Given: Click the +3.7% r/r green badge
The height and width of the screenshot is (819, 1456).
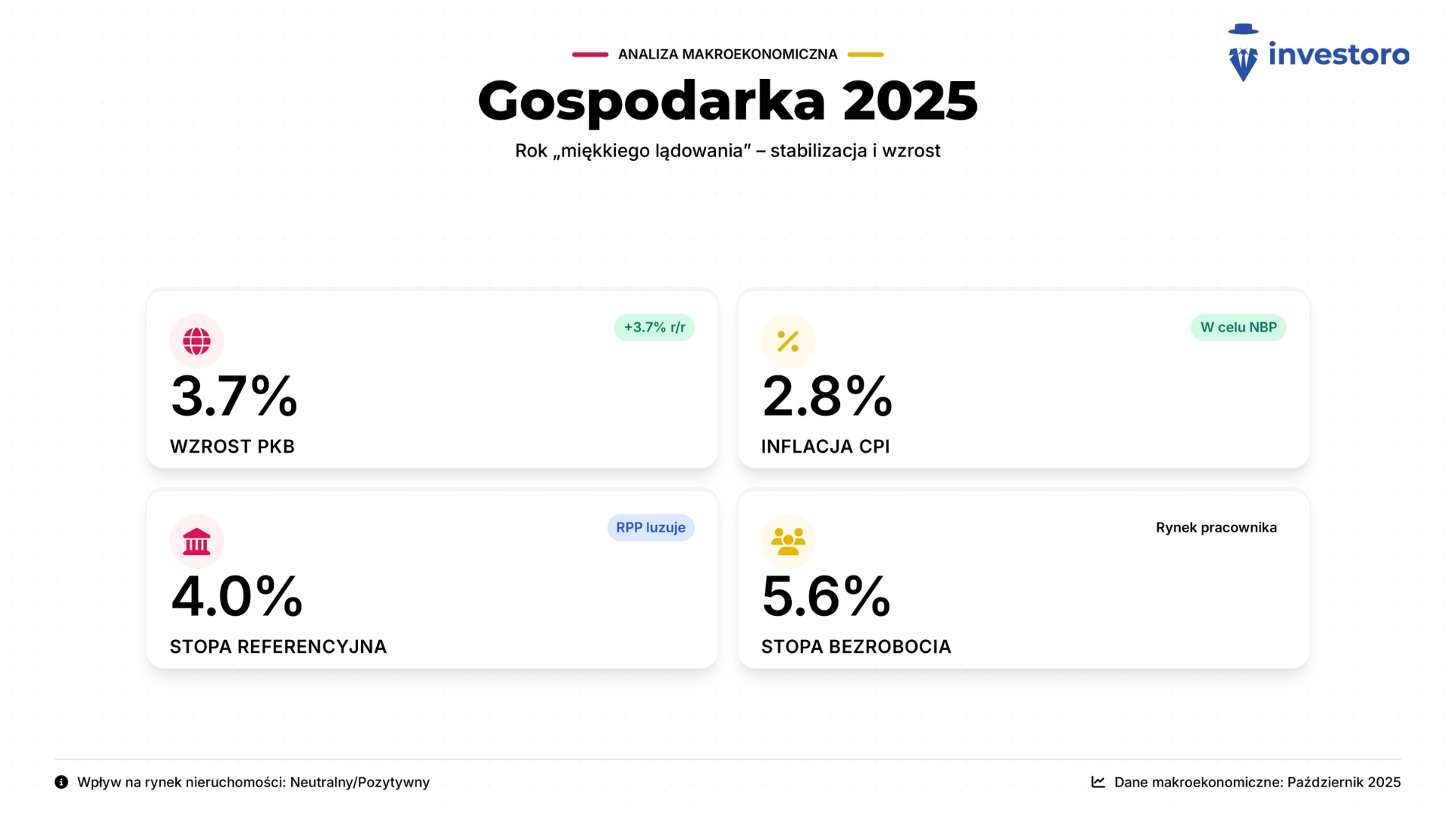Looking at the screenshot, I should point(654,328).
